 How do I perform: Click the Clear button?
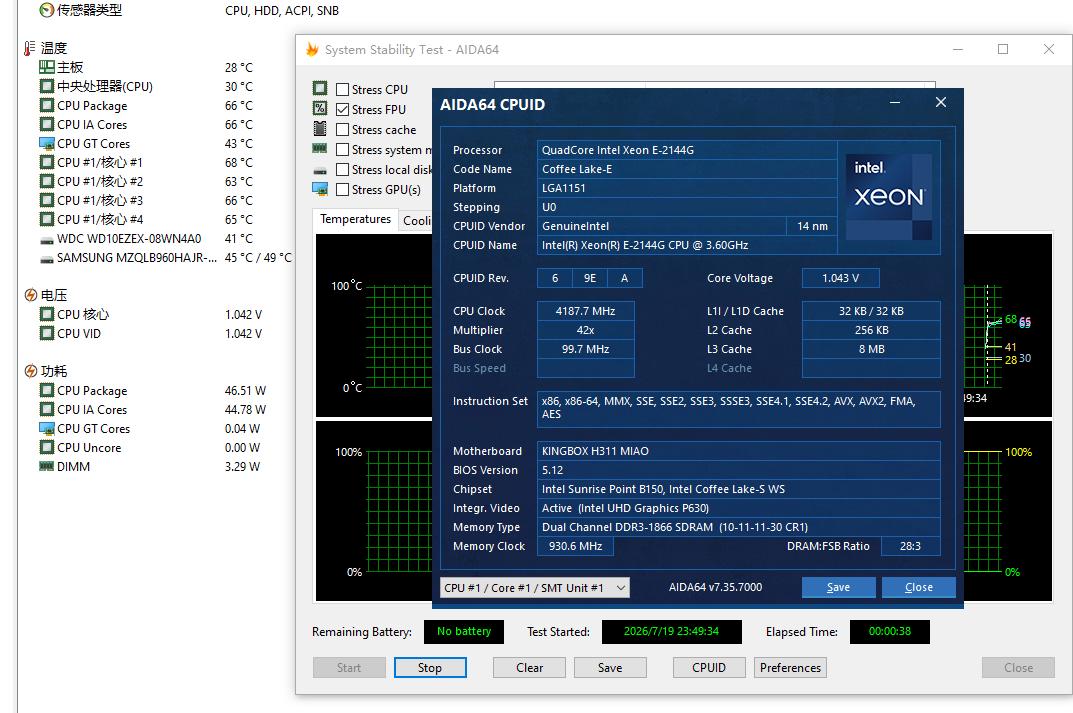click(529, 668)
